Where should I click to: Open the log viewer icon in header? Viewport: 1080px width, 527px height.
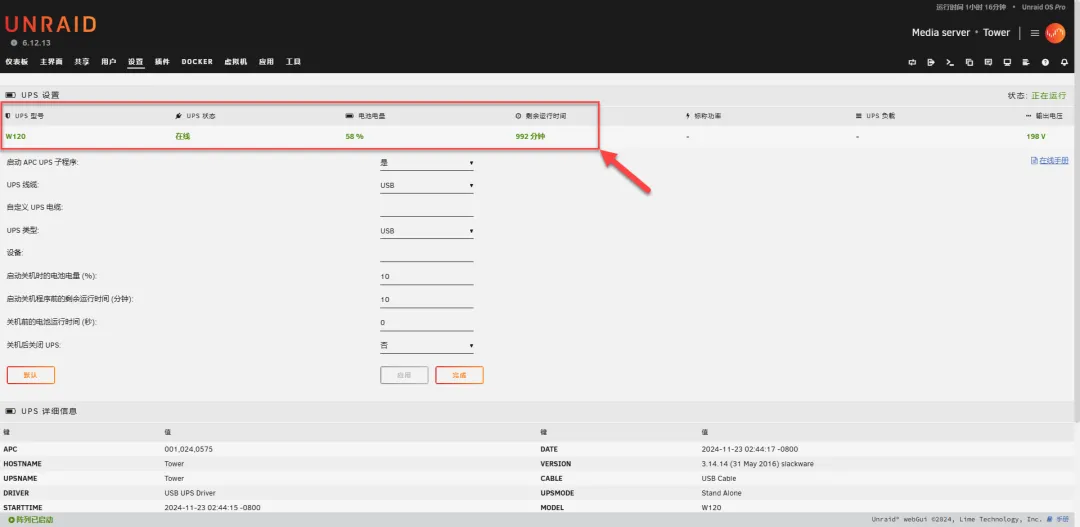click(x=1026, y=62)
